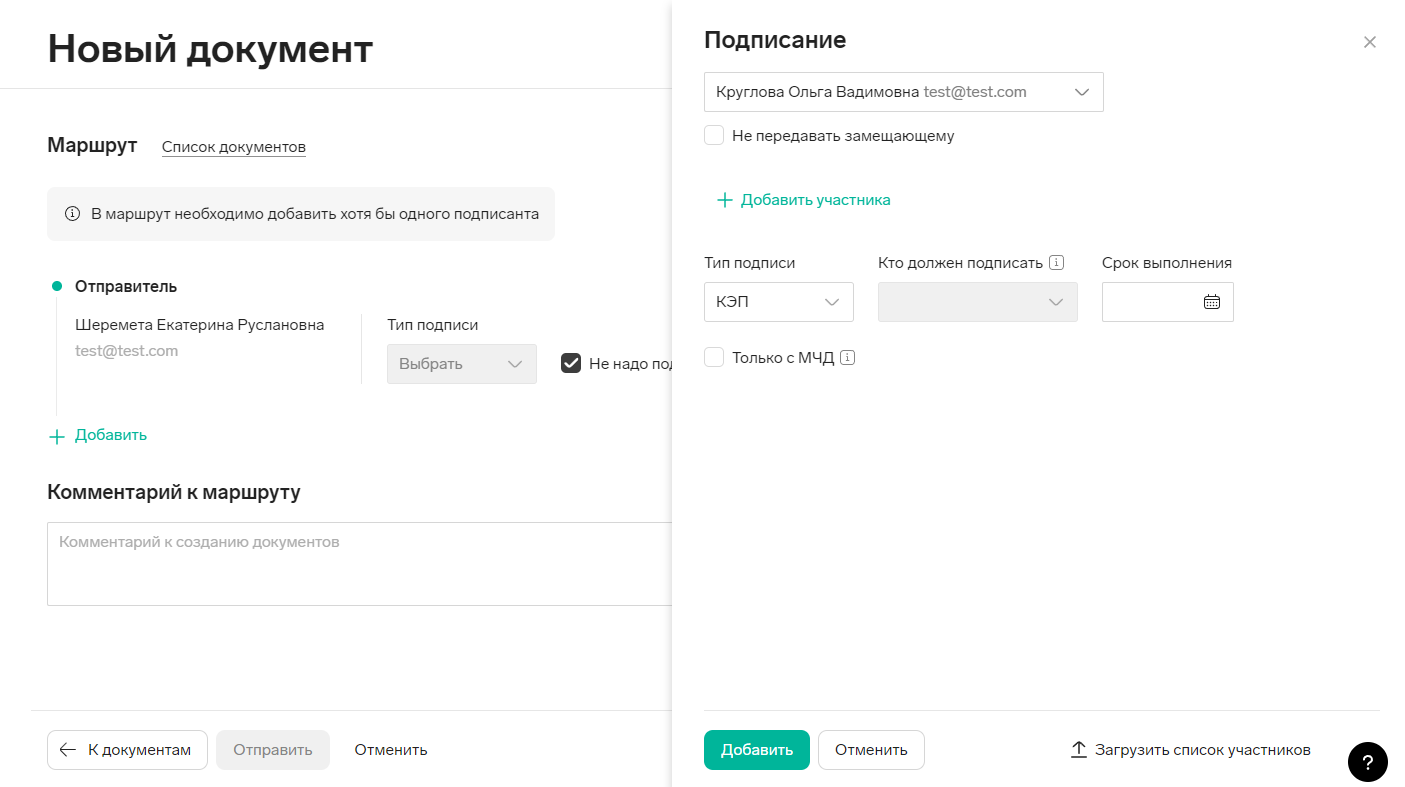Click the info icon in the route warning

tap(72, 214)
